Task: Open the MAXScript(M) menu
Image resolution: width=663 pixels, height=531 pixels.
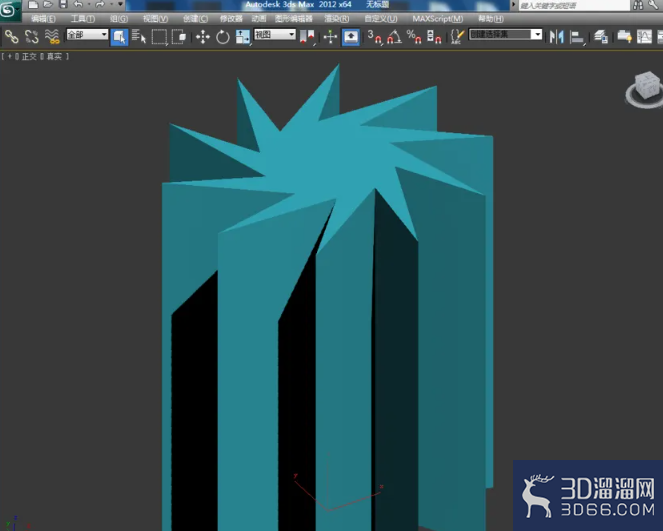Action: coord(438,19)
